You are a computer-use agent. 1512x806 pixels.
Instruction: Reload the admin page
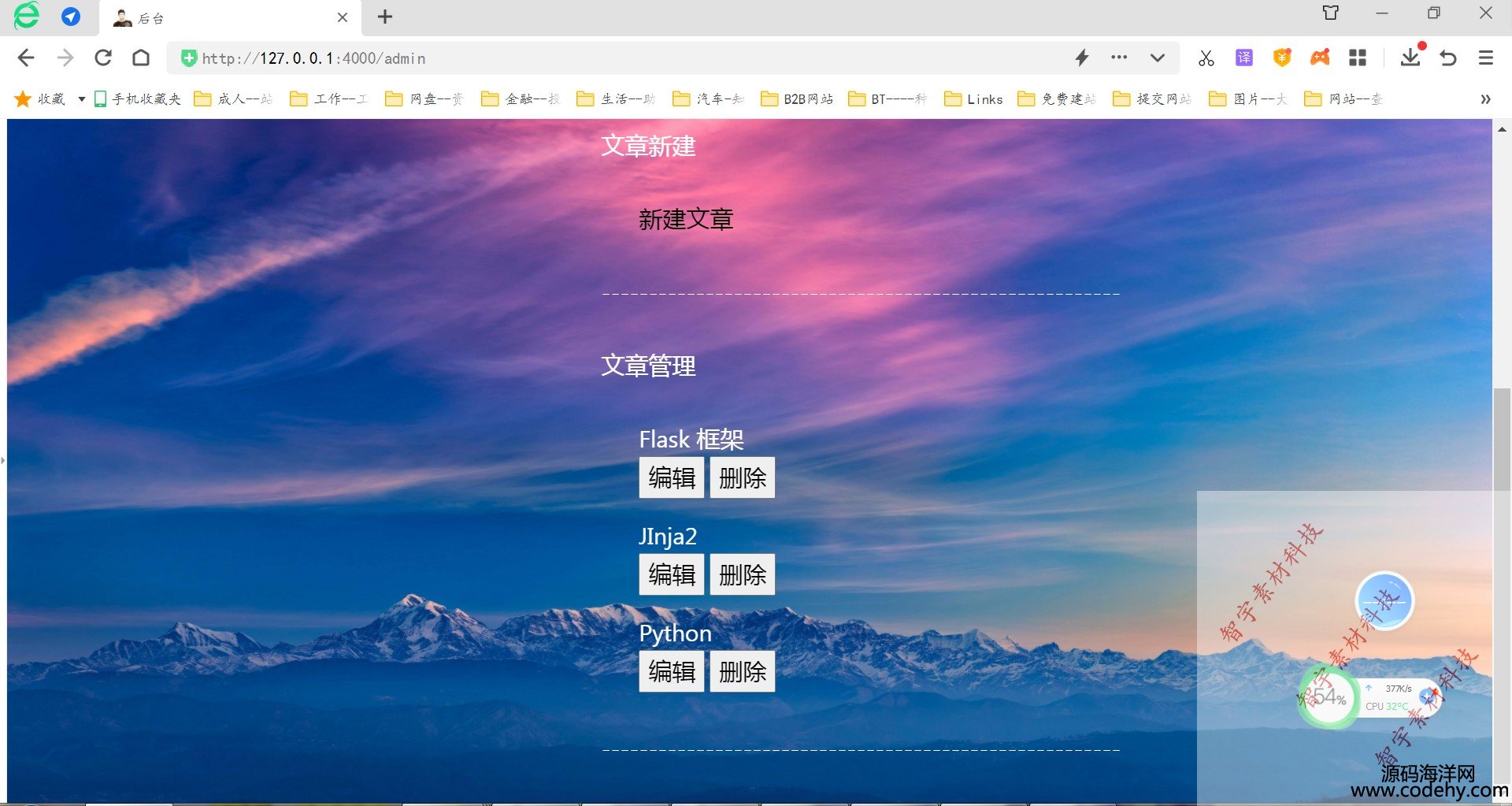(x=103, y=58)
